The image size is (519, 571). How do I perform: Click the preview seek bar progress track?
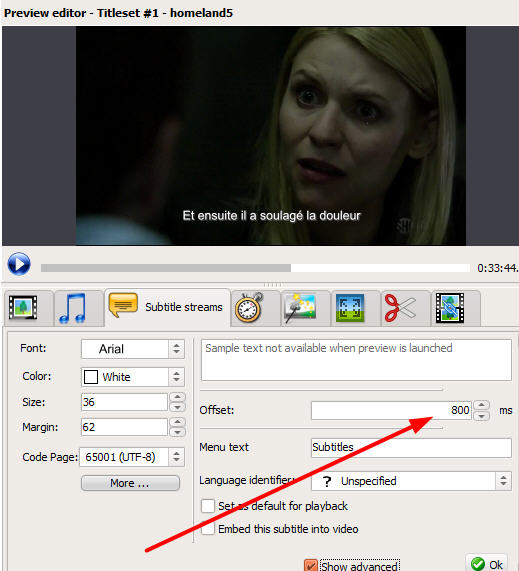pyautogui.click(x=255, y=268)
